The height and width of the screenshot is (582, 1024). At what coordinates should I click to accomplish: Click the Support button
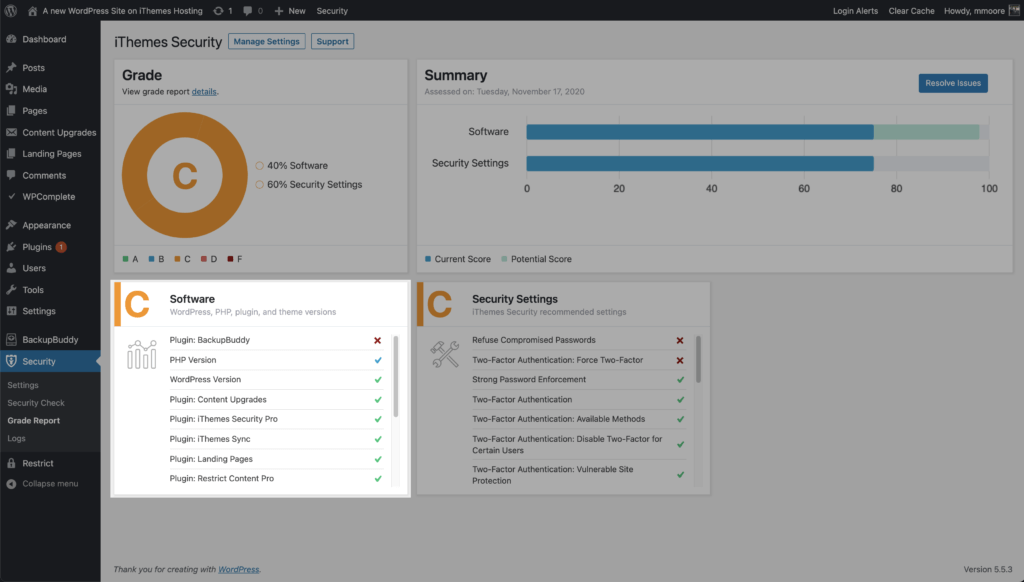332,41
